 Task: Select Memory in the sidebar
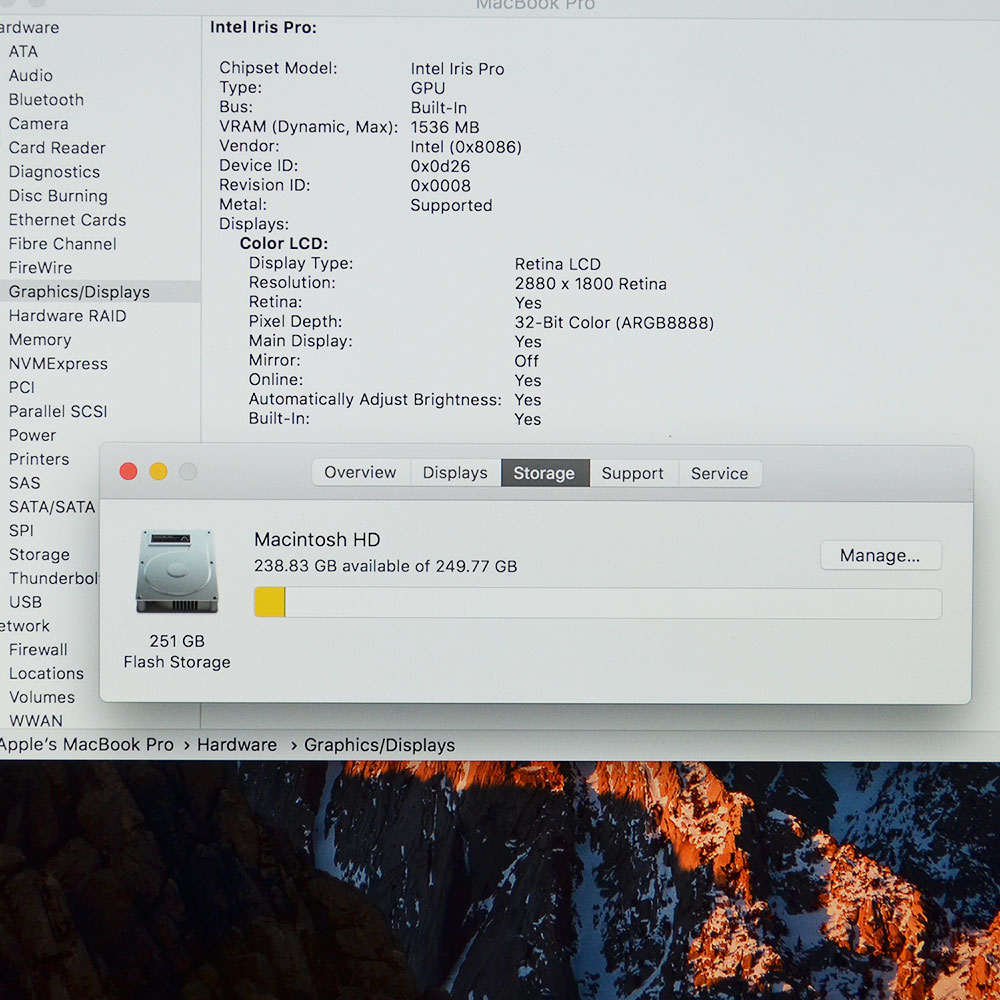40,340
